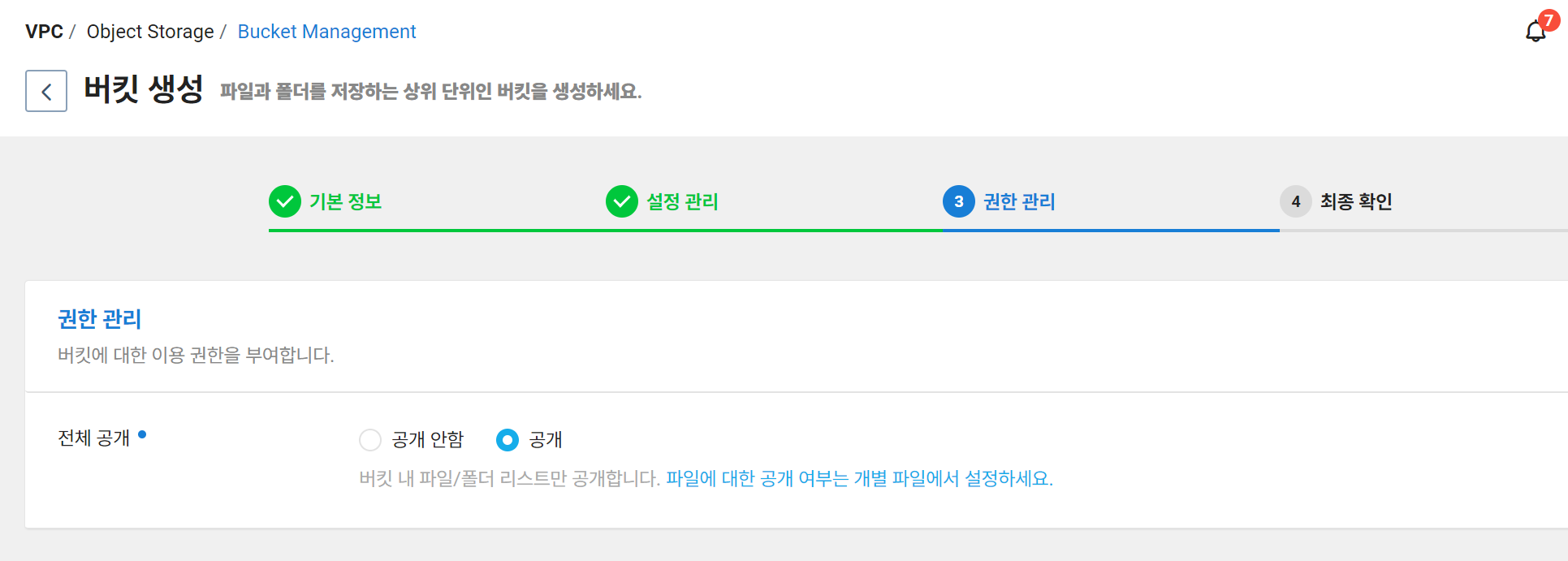Click the green checkmark on 설정 관리 step
Viewport: 1568px width, 561px height.
(x=622, y=201)
